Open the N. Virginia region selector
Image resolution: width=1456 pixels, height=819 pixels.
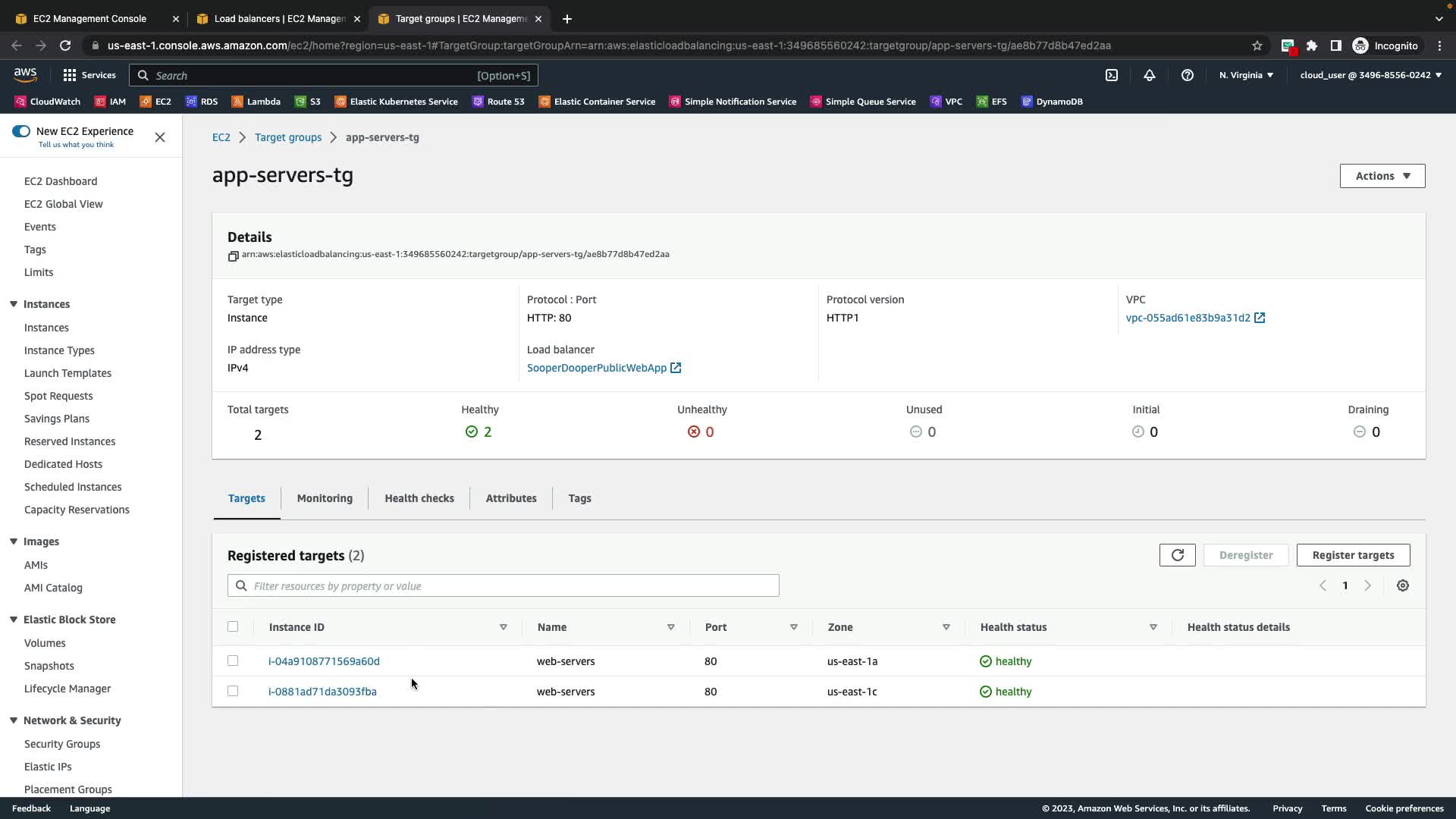(1246, 75)
